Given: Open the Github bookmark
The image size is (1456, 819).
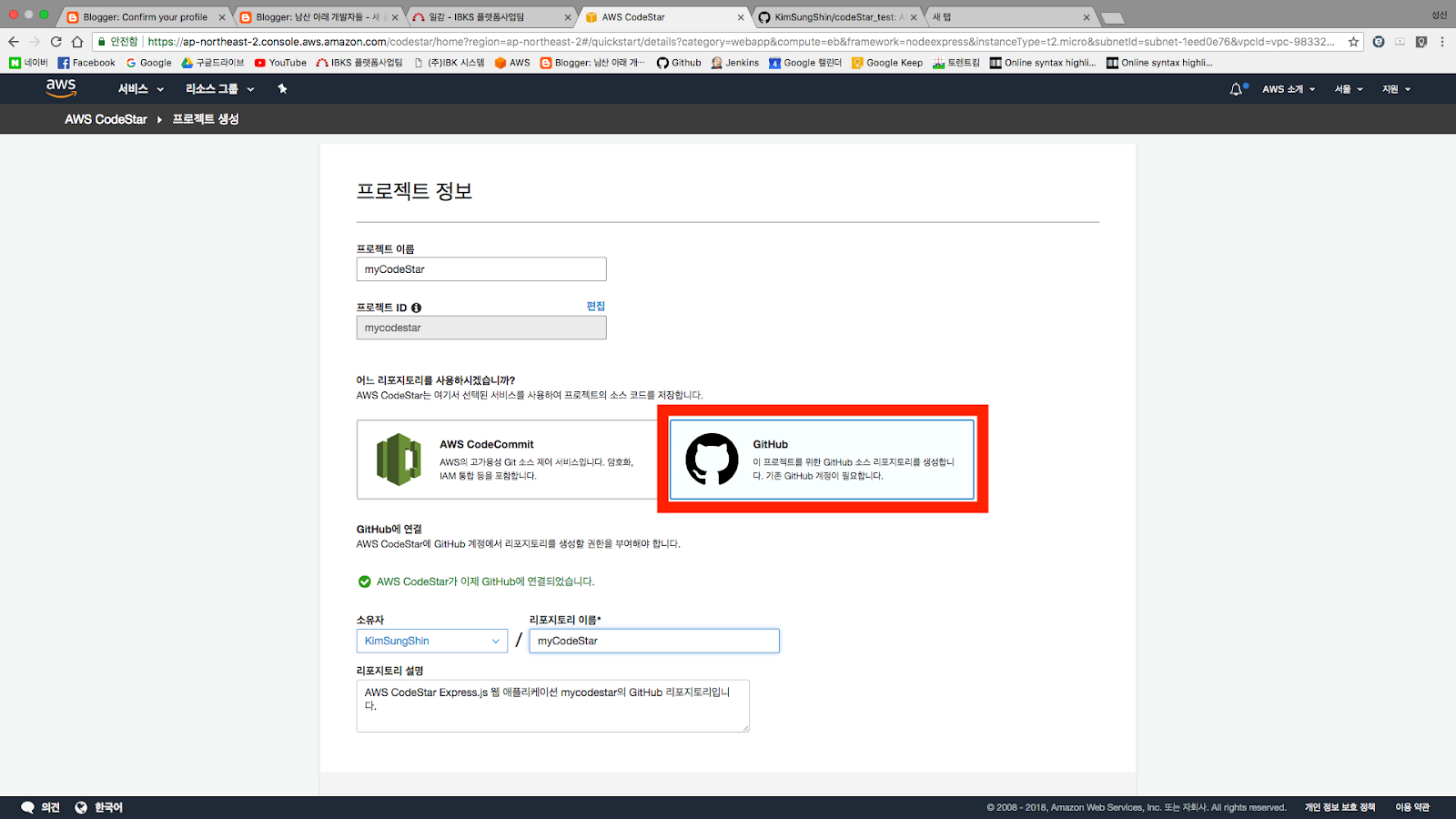Looking at the screenshot, I should click(x=679, y=63).
